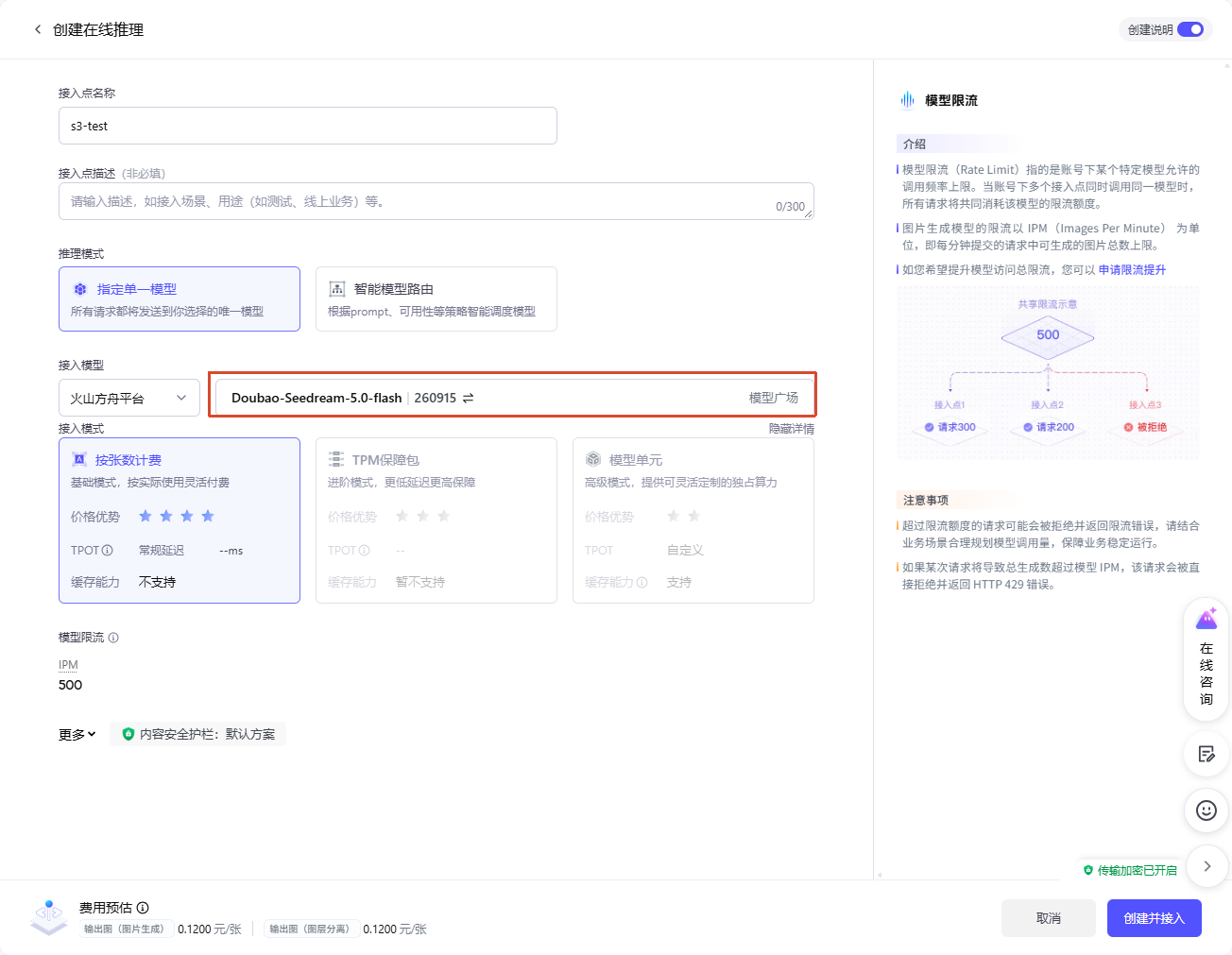The height and width of the screenshot is (955, 1232).
Task: Click the 智能模型路由 card icon
Action: (x=336, y=289)
